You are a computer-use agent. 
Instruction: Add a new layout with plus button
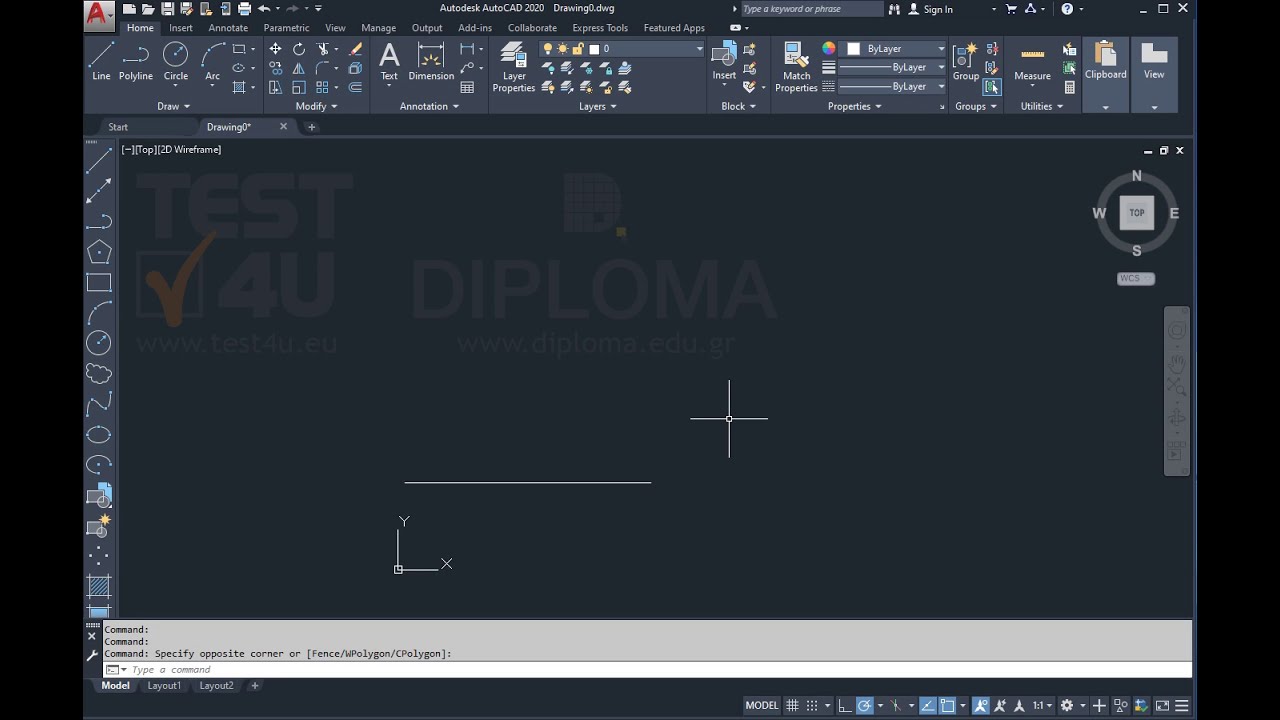pos(255,686)
